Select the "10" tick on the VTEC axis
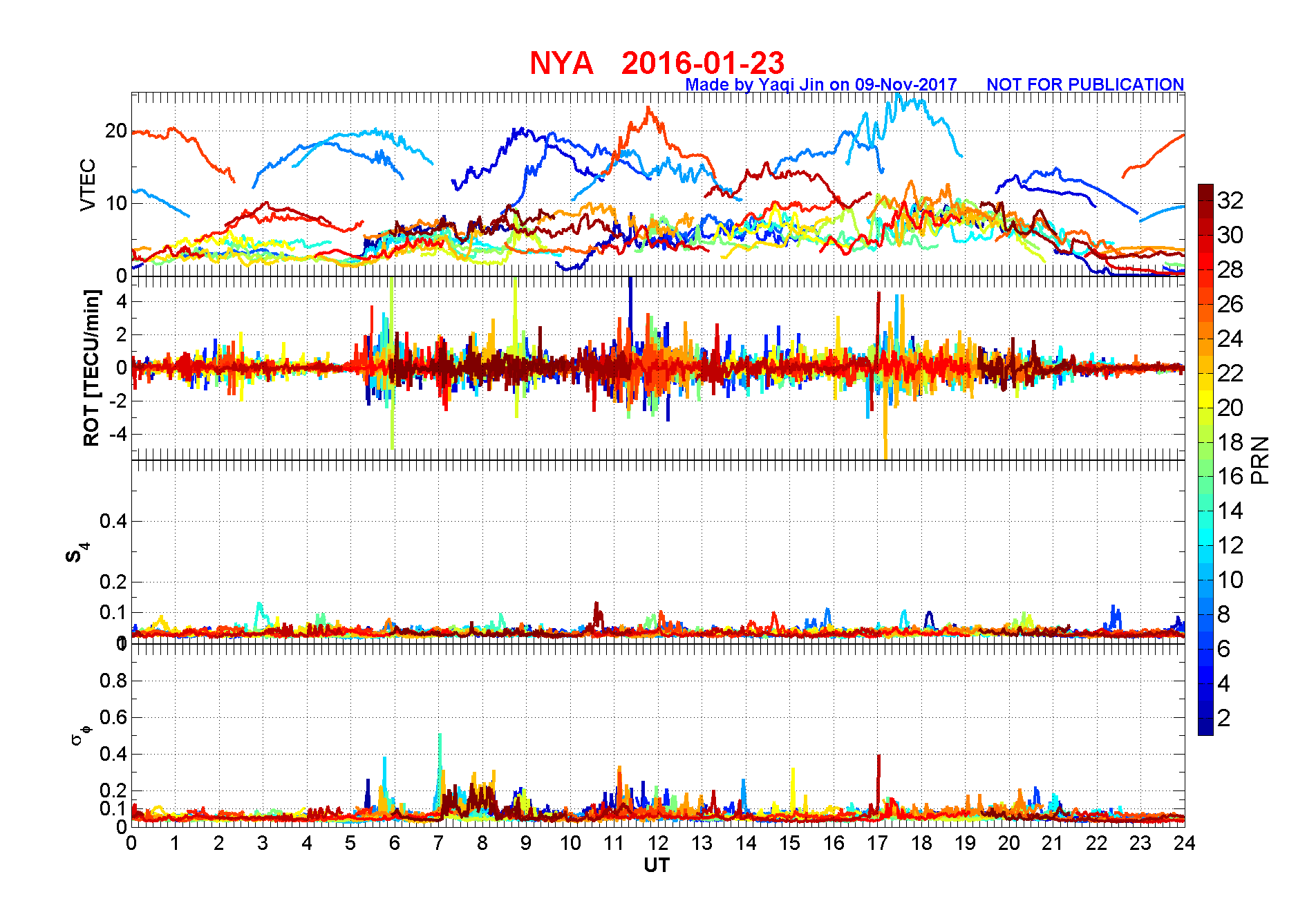1316x919 pixels. [x=116, y=203]
